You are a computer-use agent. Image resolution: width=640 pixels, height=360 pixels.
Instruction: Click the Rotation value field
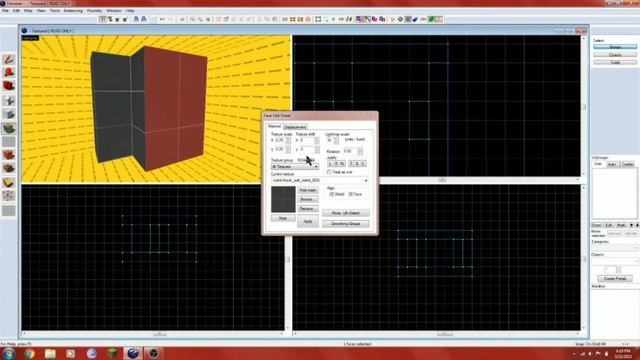(350, 151)
